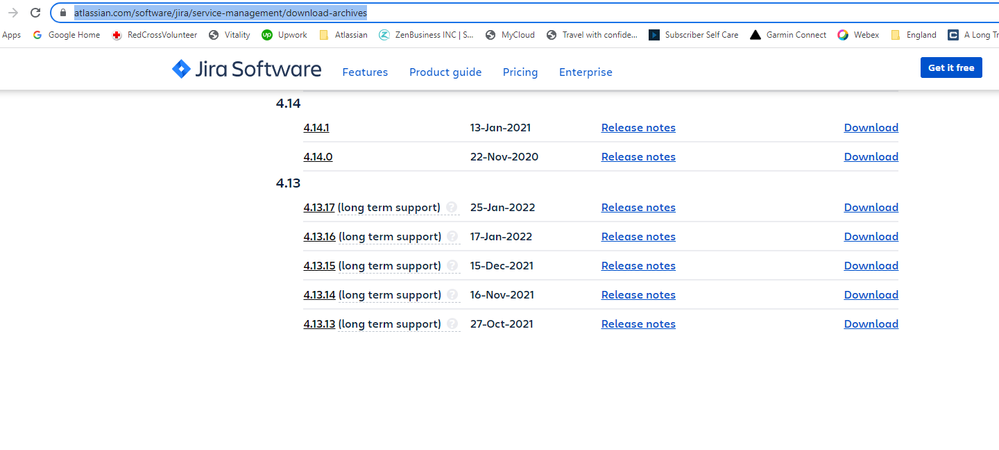This screenshot has height=450, width=999.
Task: Open the RedCrossVolunteer bookmark
Action: tap(155, 35)
